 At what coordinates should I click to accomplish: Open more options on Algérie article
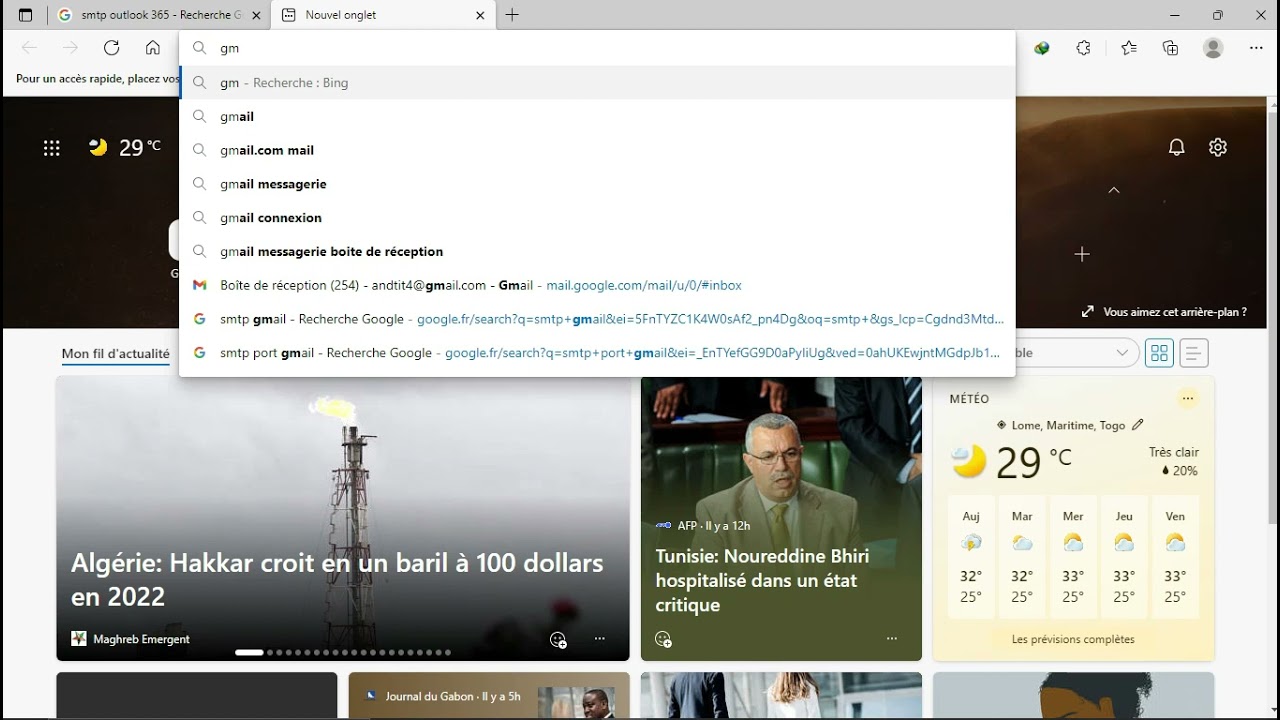tap(599, 639)
